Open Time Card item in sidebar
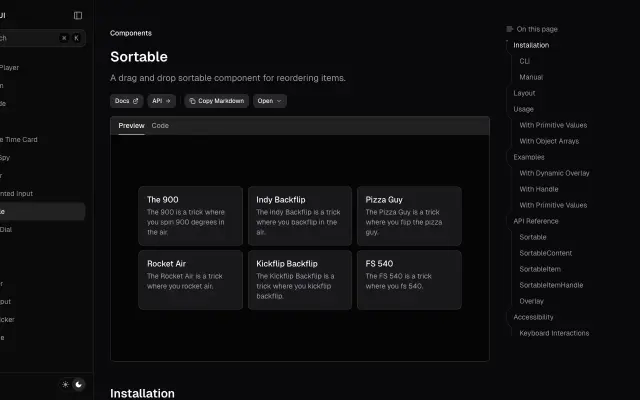640x400 pixels. pyautogui.click(x=19, y=140)
